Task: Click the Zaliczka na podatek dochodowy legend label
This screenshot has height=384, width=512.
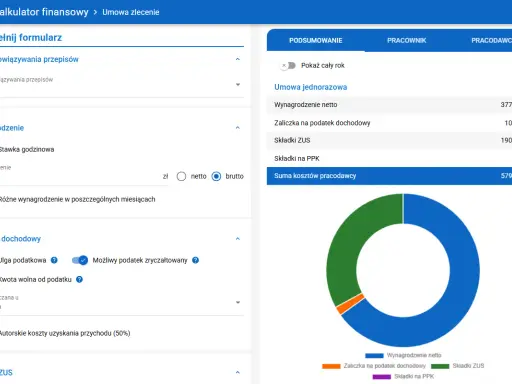Action: [385, 366]
